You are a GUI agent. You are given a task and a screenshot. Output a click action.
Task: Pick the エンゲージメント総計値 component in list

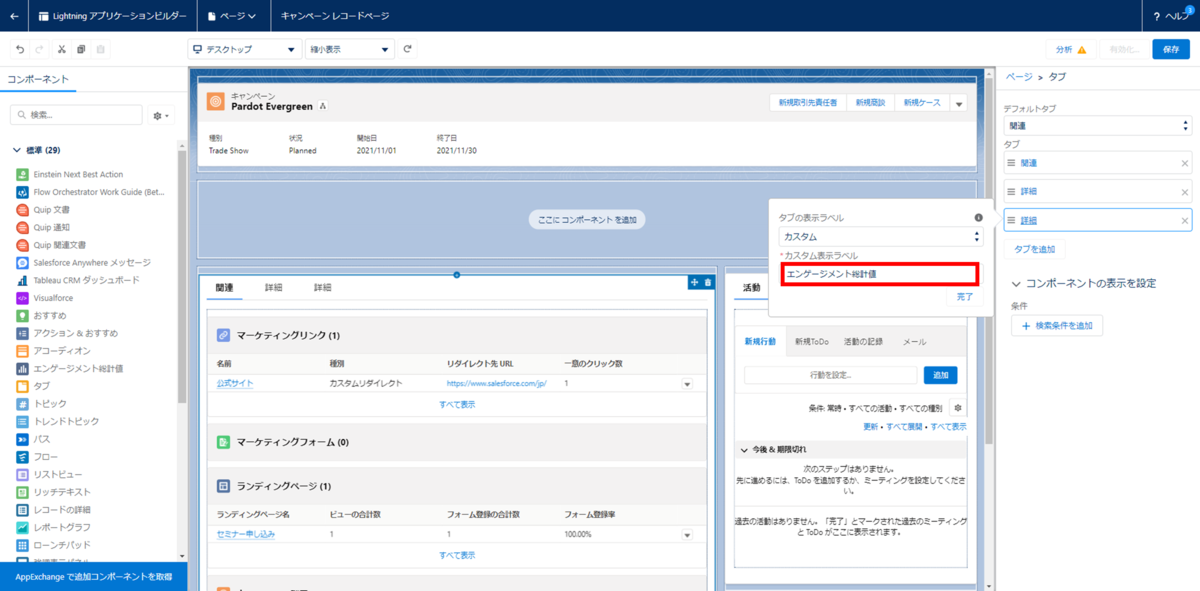coord(70,368)
